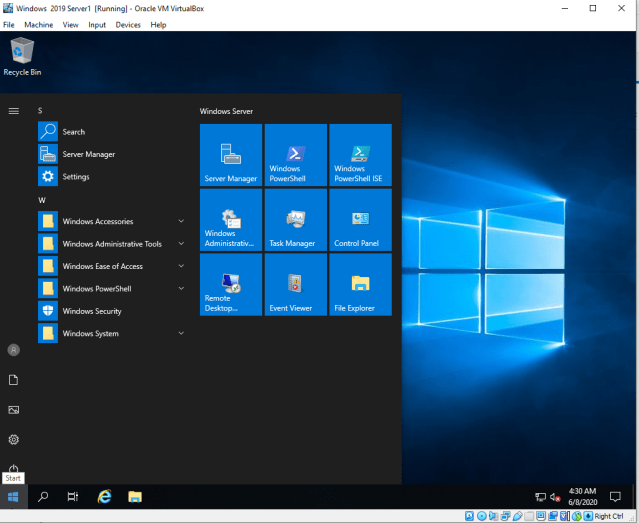Open the Devices menu in VirtualBox
639x523 pixels.
coord(128,24)
